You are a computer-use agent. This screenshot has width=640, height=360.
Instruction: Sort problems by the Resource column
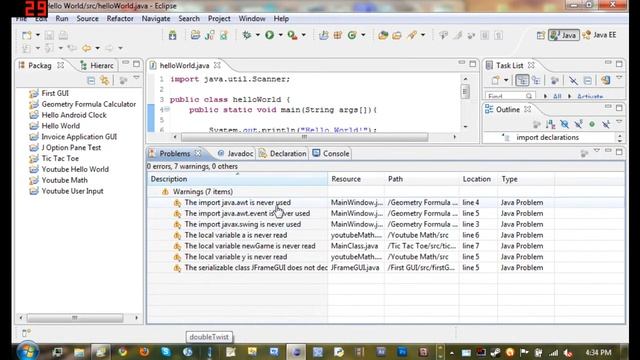pyautogui.click(x=356, y=179)
